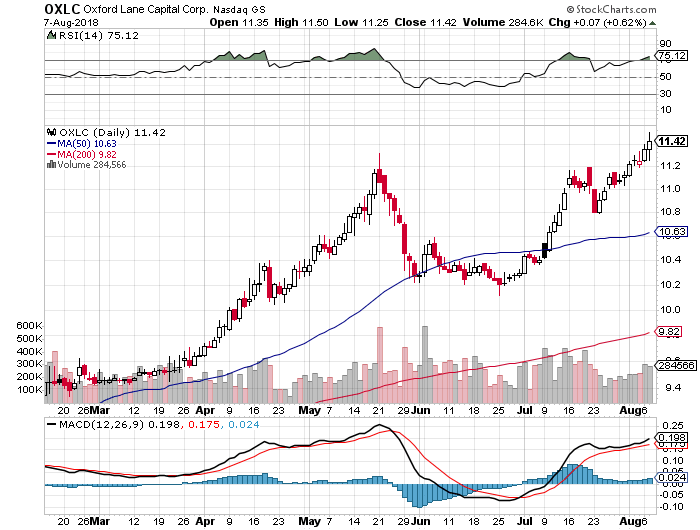700x530 pixels.
Task: Click the blue 10.63 moving average tag
Action: pos(671,232)
